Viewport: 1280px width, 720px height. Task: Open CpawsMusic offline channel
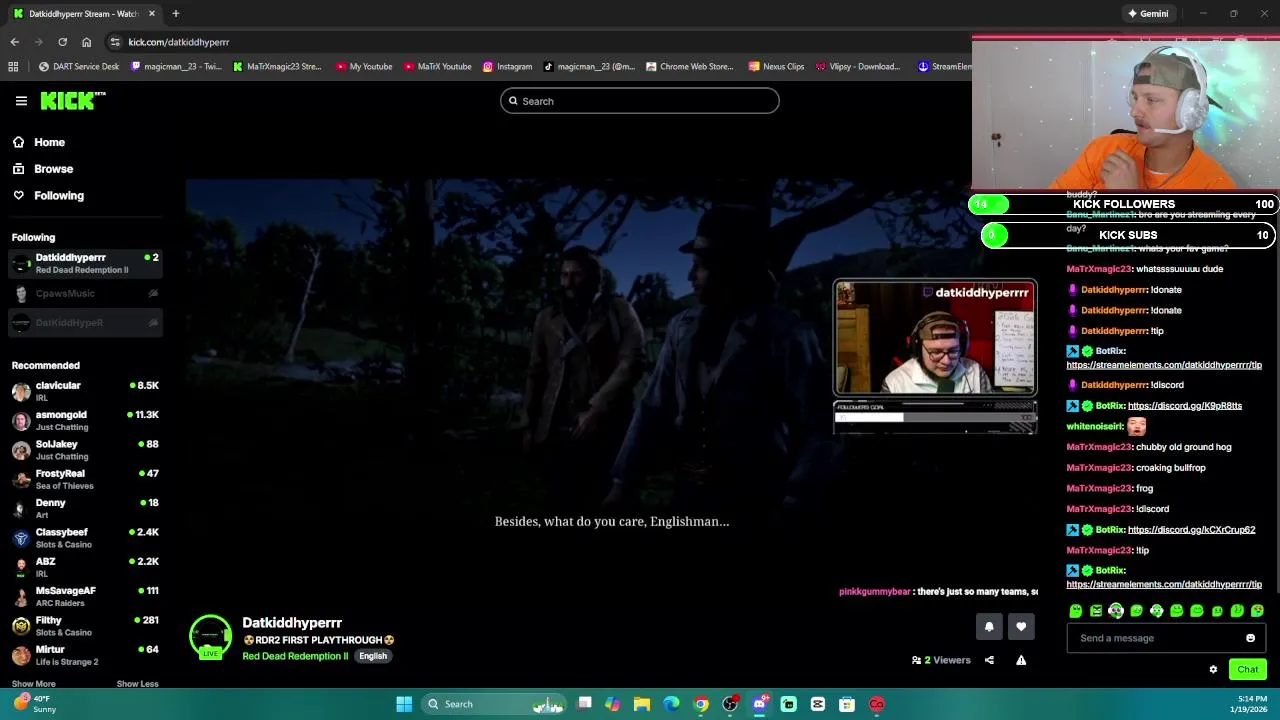[85, 293]
